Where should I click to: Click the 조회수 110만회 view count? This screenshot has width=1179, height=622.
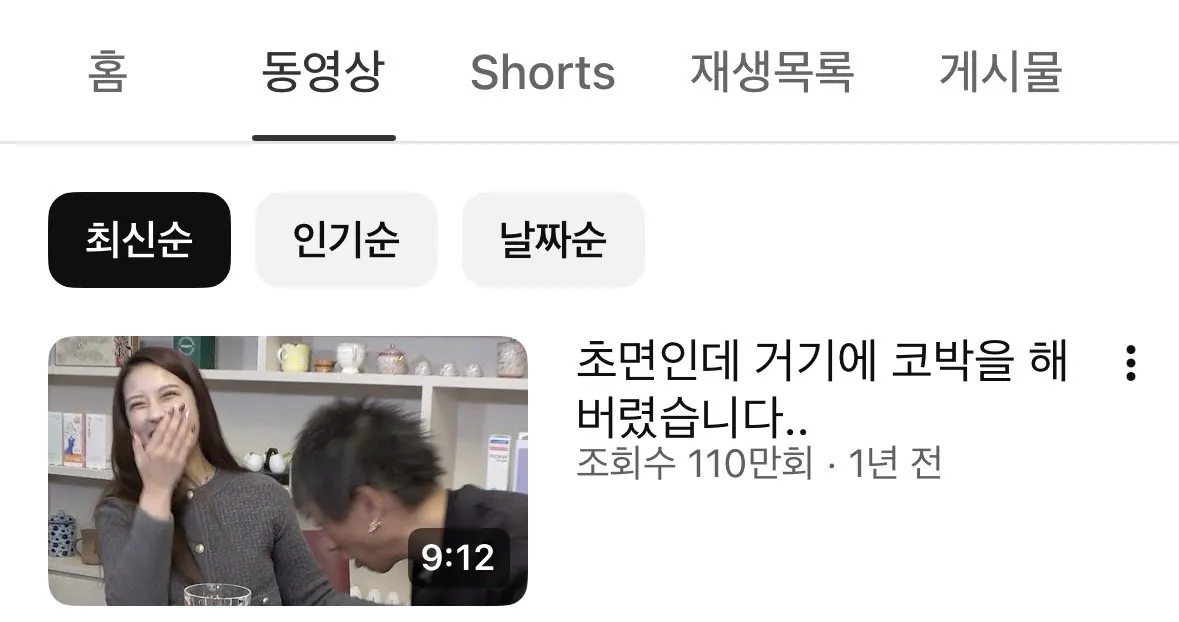pyautogui.click(x=695, y=463)
